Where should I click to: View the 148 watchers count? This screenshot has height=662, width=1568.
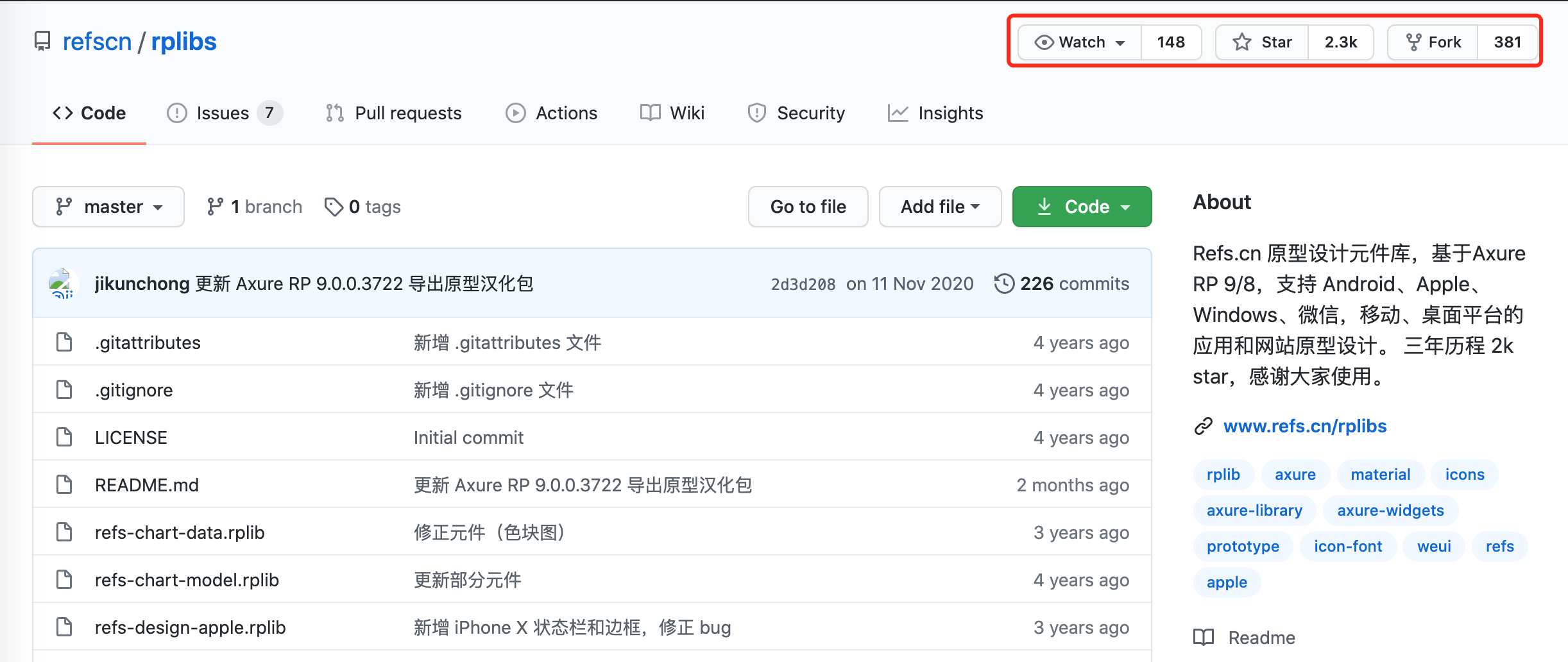(x=1171, y=42)
